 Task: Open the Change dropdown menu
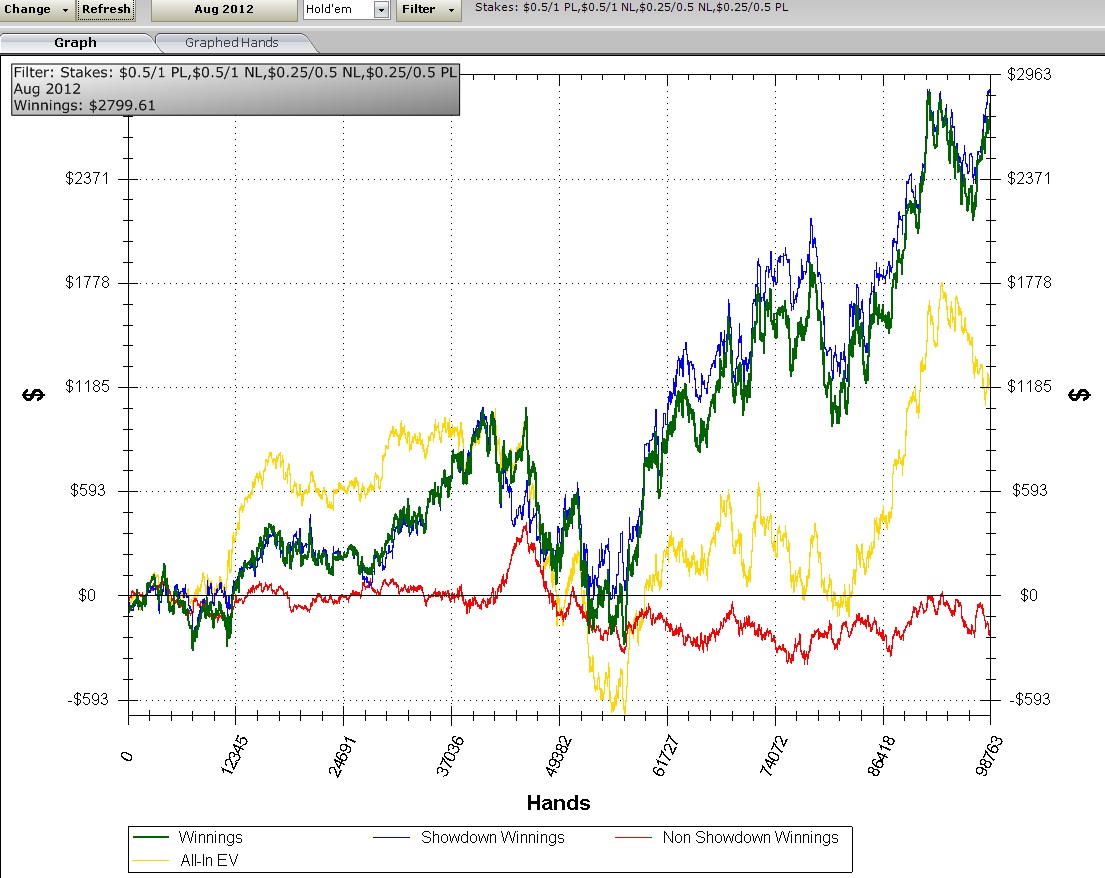[37, 9]
